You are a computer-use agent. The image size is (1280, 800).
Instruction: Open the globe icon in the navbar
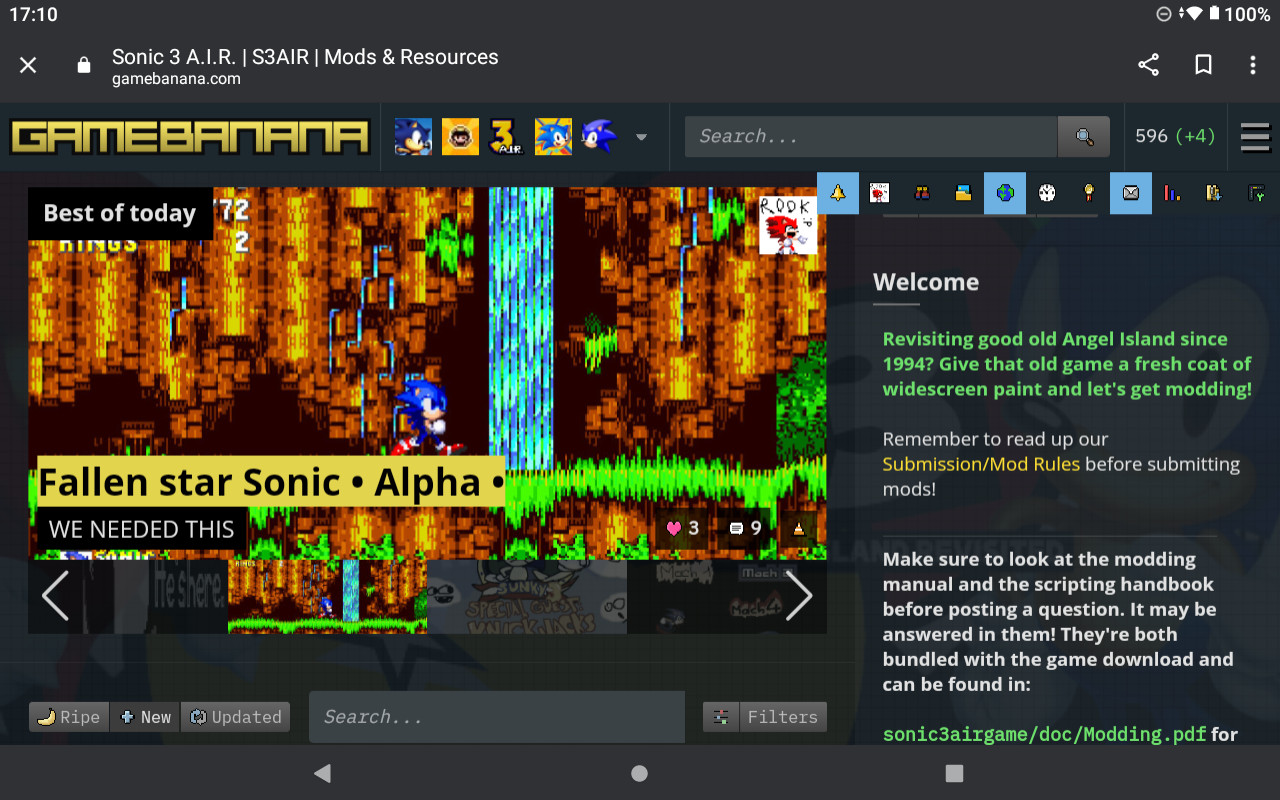pyautogui.click(x=1005, y=192)
